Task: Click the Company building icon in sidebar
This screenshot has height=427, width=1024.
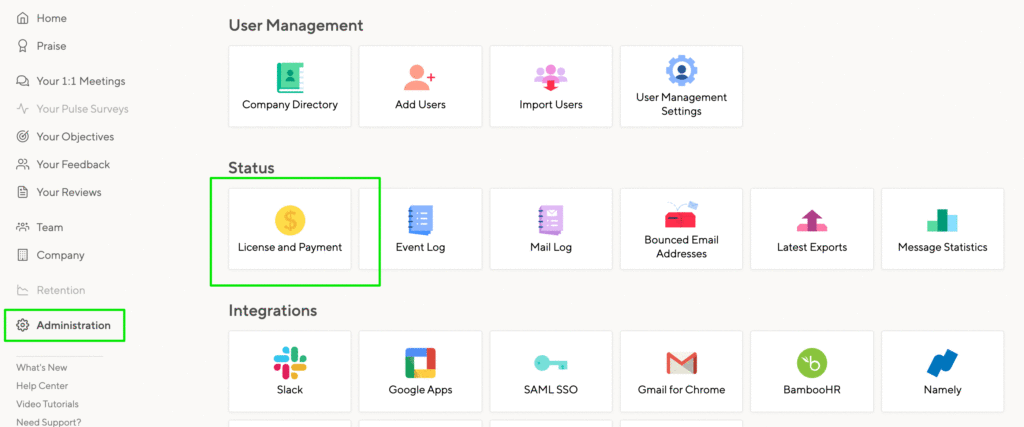Action: click(x=23, y=255)
